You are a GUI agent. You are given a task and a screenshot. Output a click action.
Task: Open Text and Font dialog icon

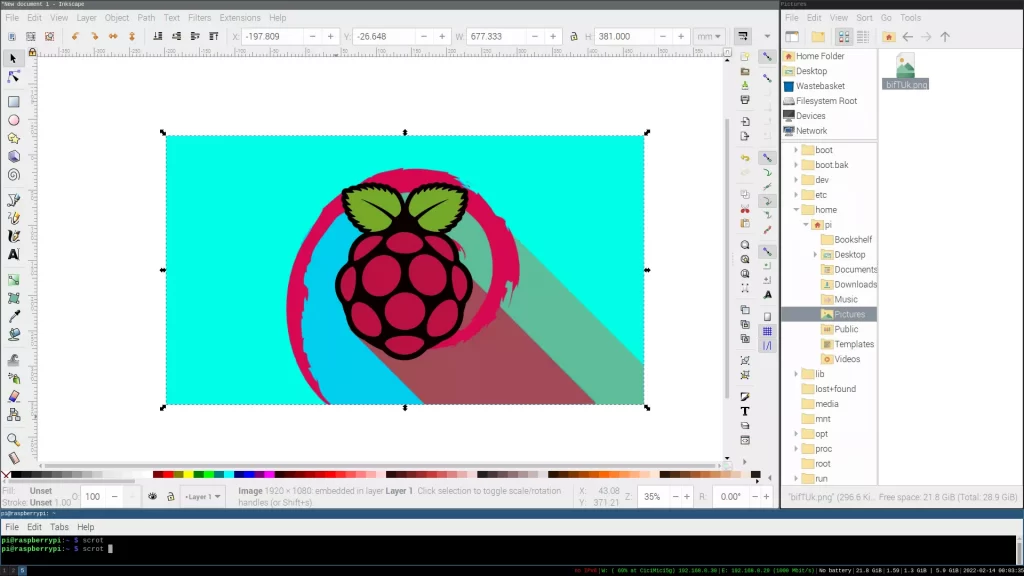pyautogui.click(x=745, y=411)
